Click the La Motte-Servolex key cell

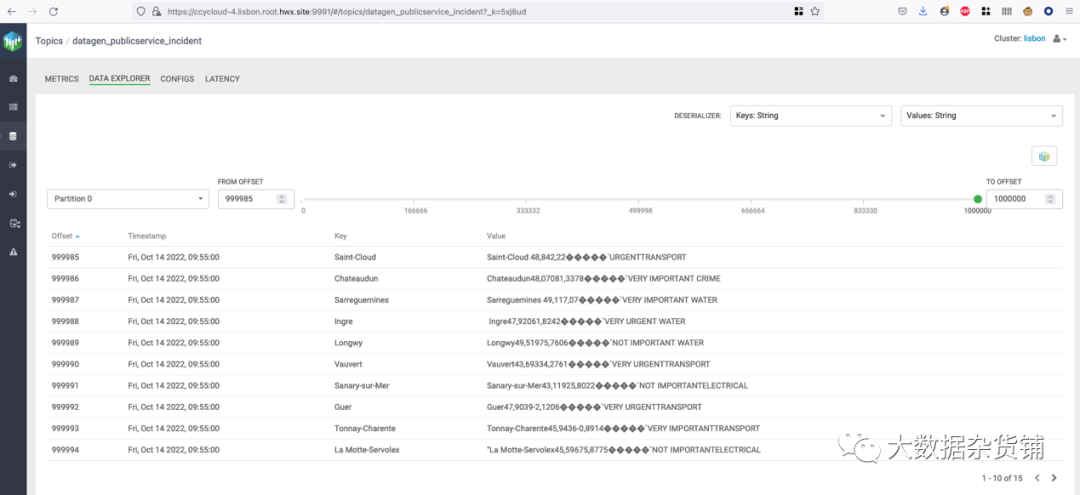coord(366,450)
